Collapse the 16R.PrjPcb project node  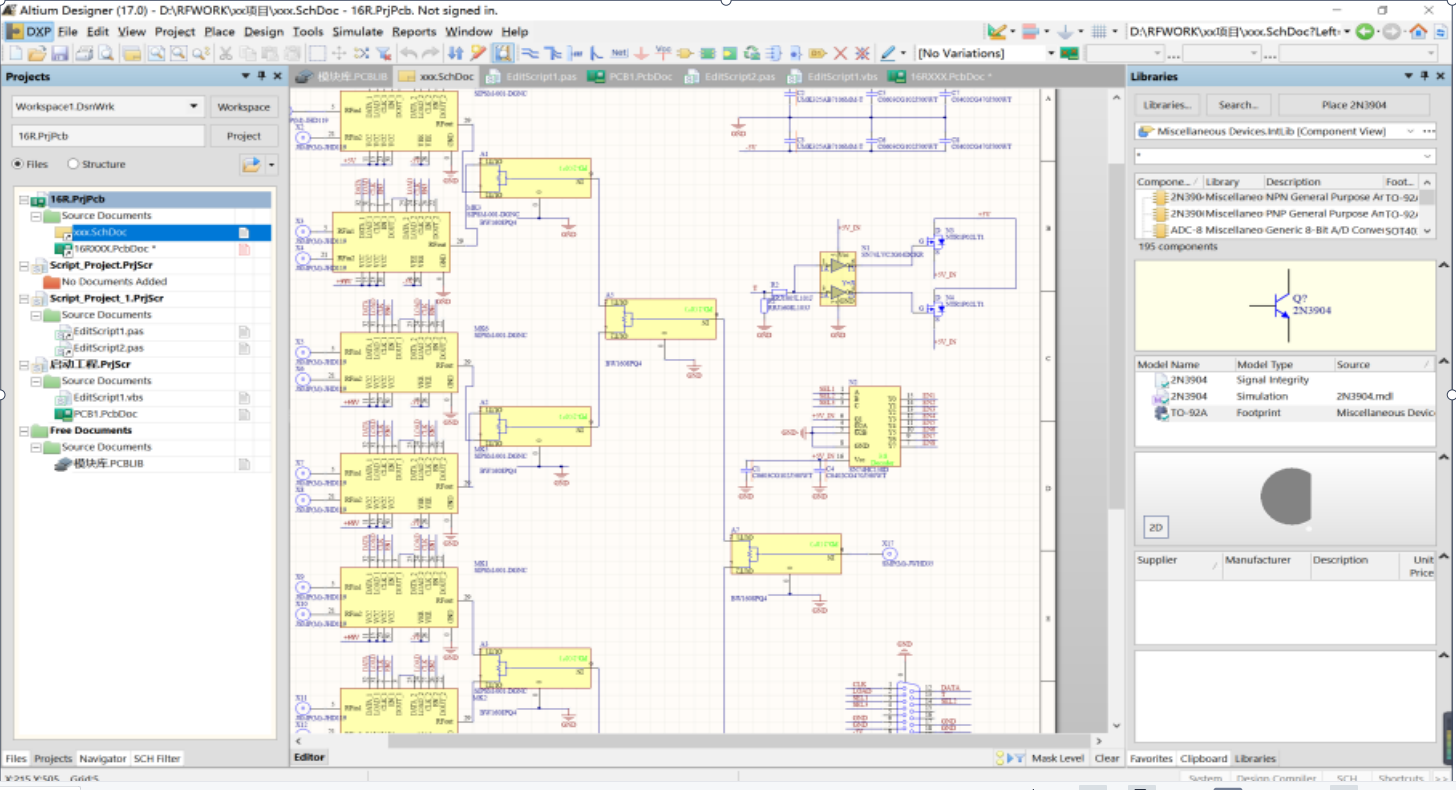click(24, 200)
